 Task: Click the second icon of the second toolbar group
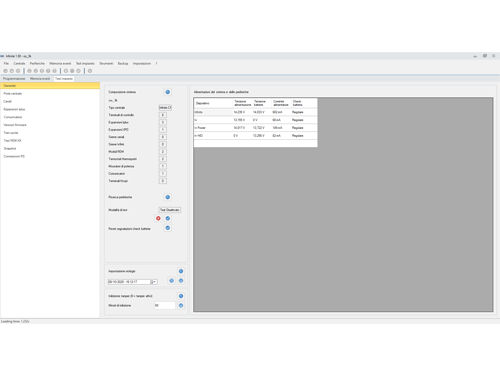coord(36,71)
